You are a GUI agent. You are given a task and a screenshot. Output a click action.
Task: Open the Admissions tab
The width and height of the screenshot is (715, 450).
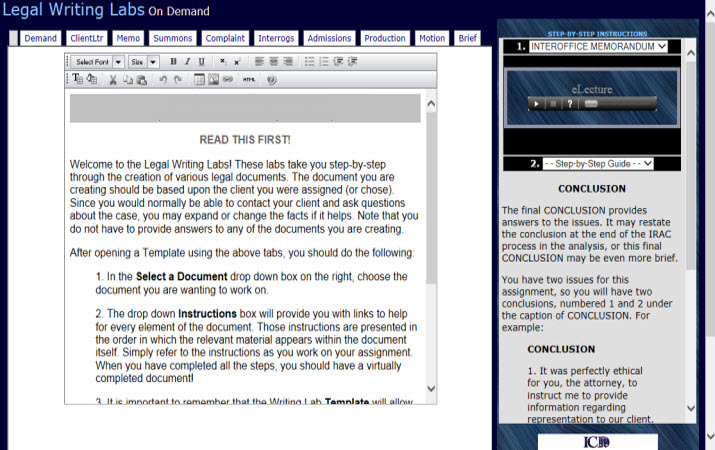[x=329, y=38]
